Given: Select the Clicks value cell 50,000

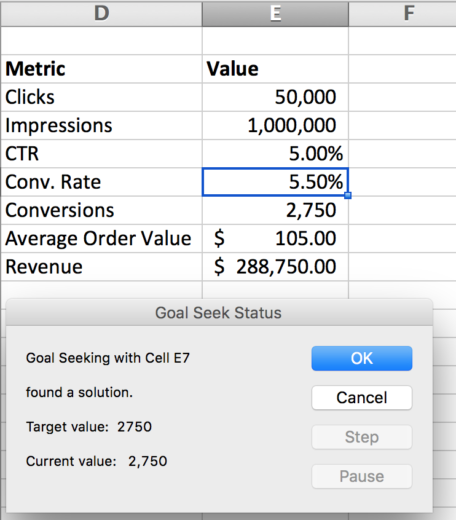Looking at the screenshot, I should (x=275, y=97).
